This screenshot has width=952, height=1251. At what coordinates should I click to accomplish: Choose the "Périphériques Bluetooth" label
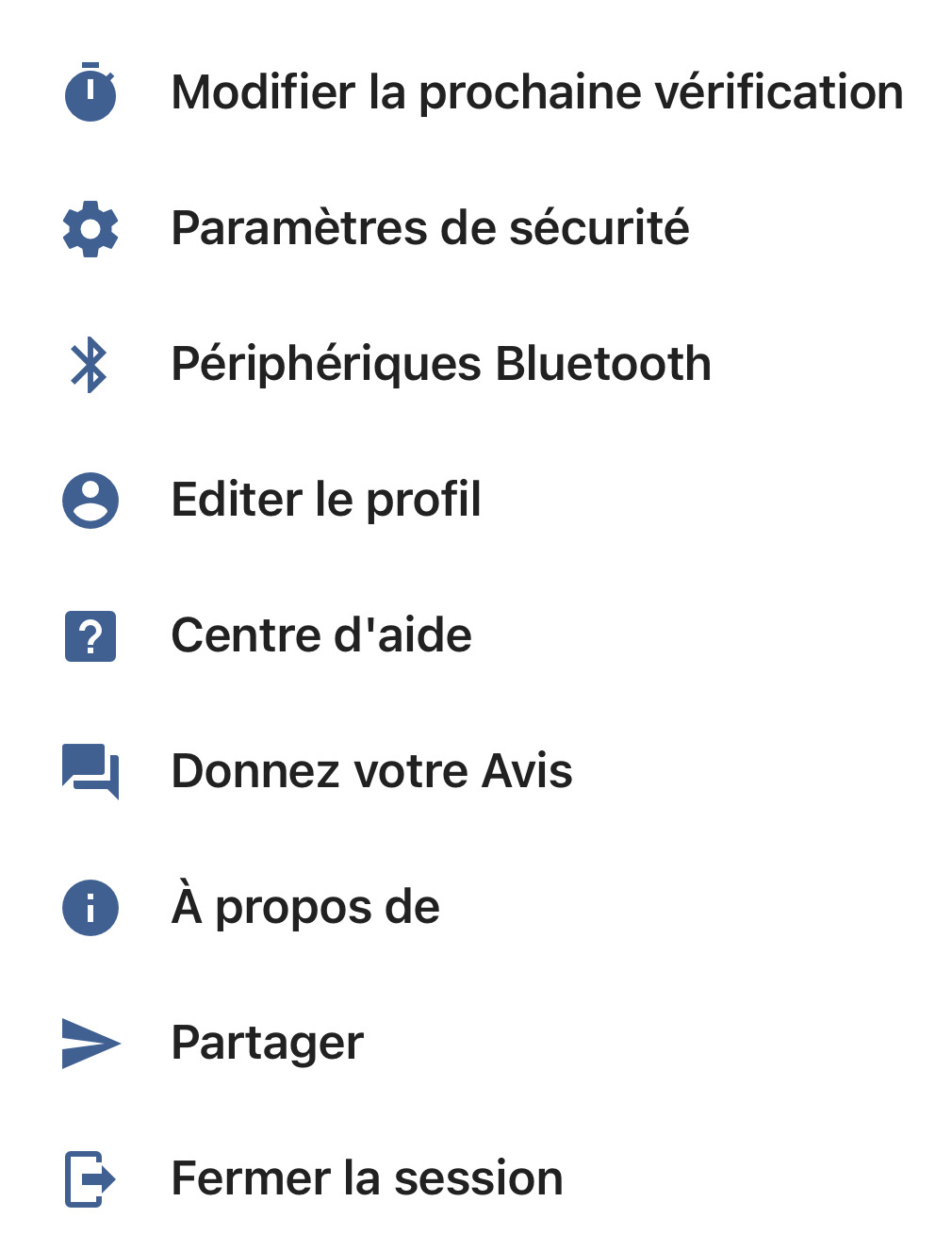pos(440,364)
